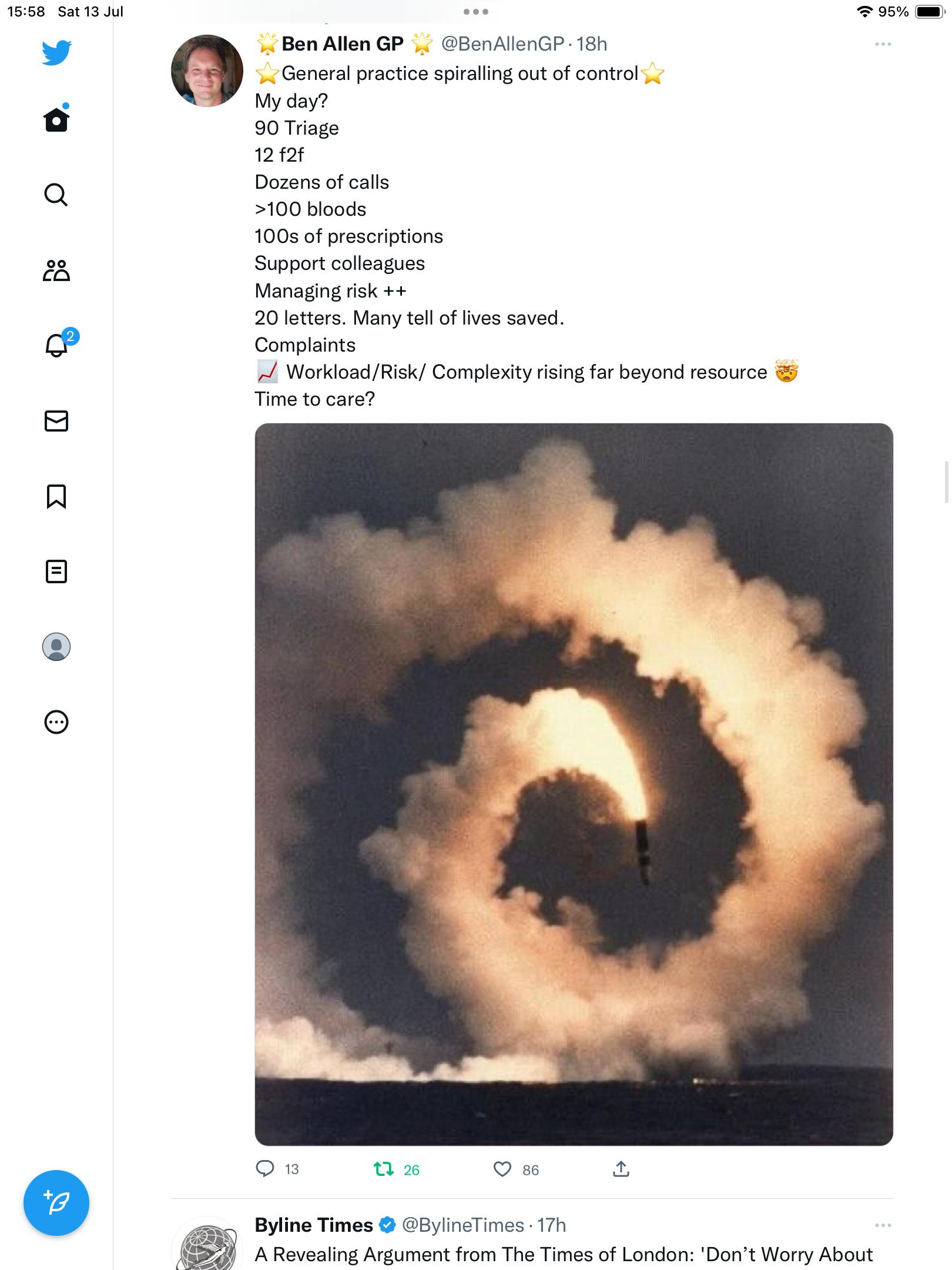Viewport: 952px width, 1270px height.
Task: Open your Profile page
Action: pyautogui.click(x=56, y=647)
